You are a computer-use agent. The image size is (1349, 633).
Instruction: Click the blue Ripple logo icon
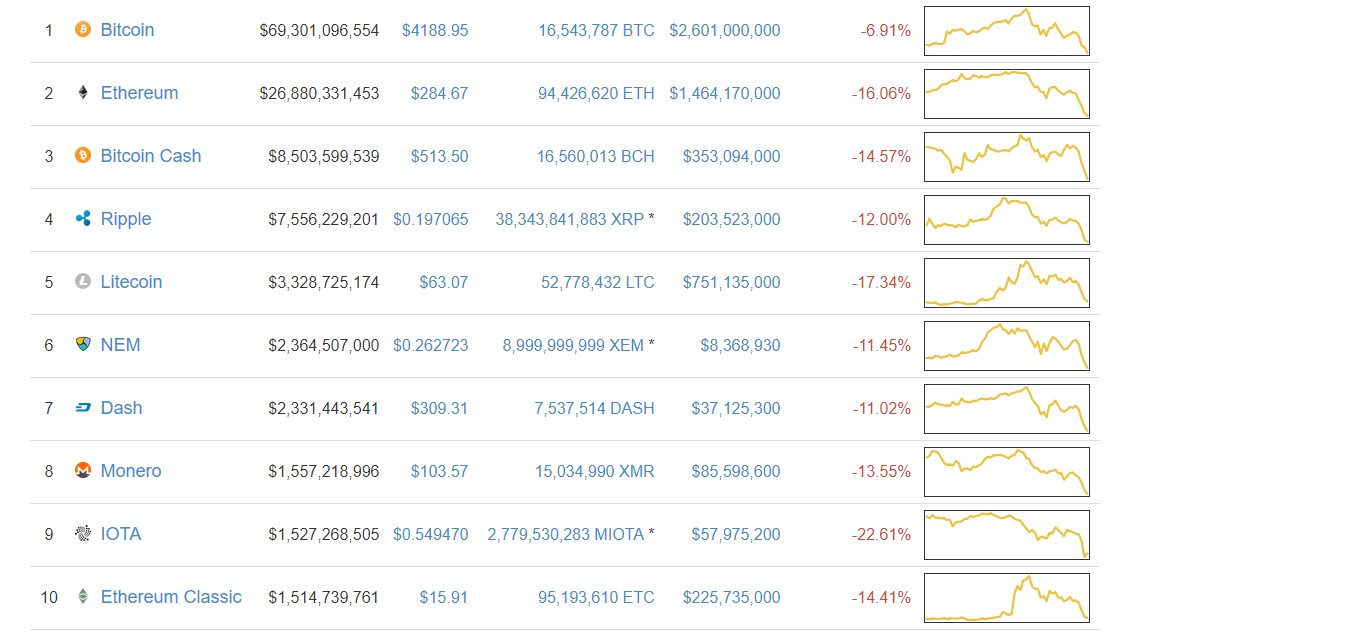coord(83,219)
